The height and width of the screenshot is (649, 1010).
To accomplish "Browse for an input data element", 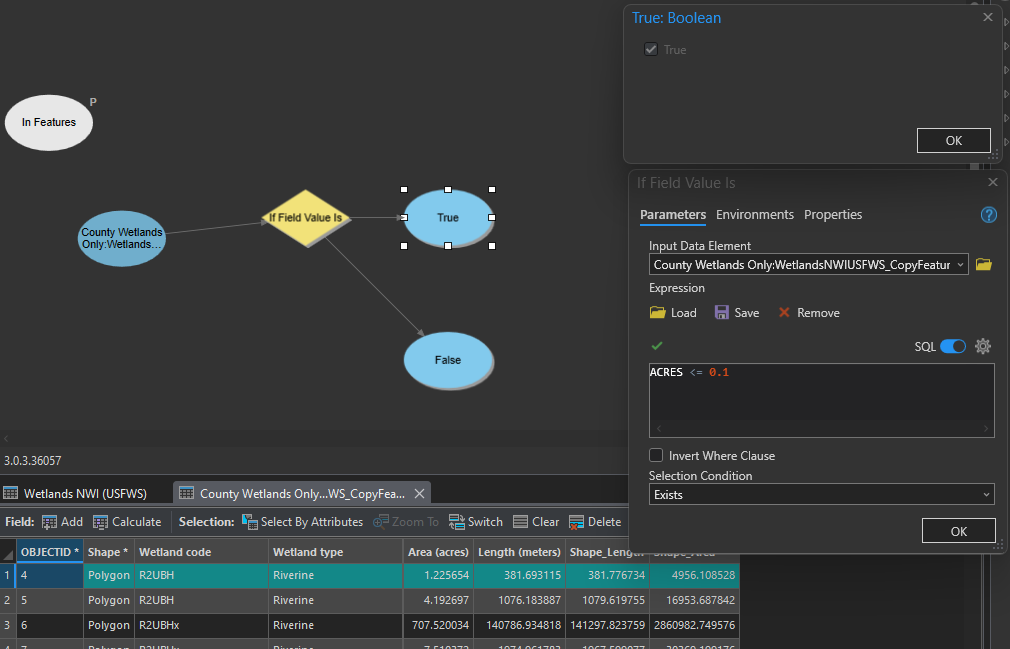I will coord(983,264).
